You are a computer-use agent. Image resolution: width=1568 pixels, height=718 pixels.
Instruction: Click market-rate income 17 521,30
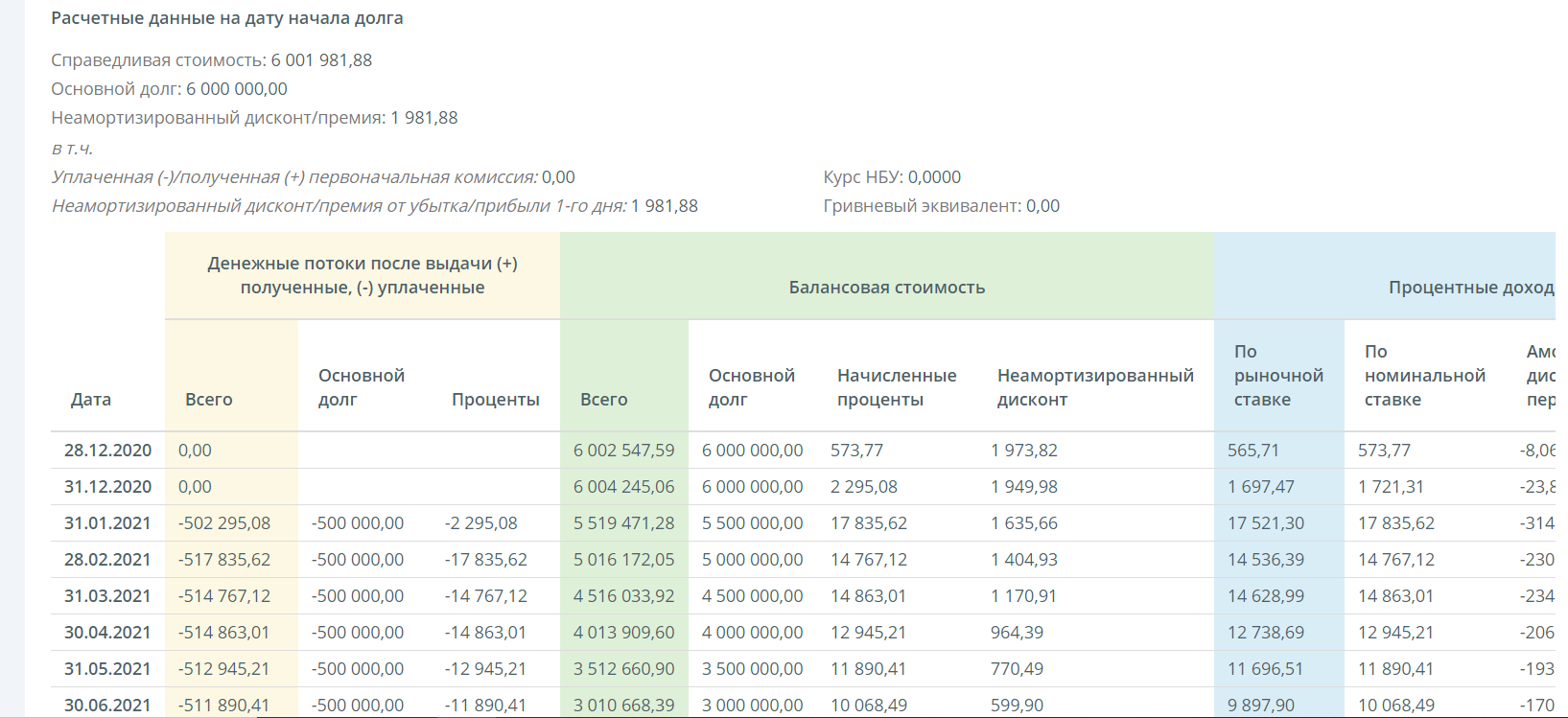coord(1266,523)
